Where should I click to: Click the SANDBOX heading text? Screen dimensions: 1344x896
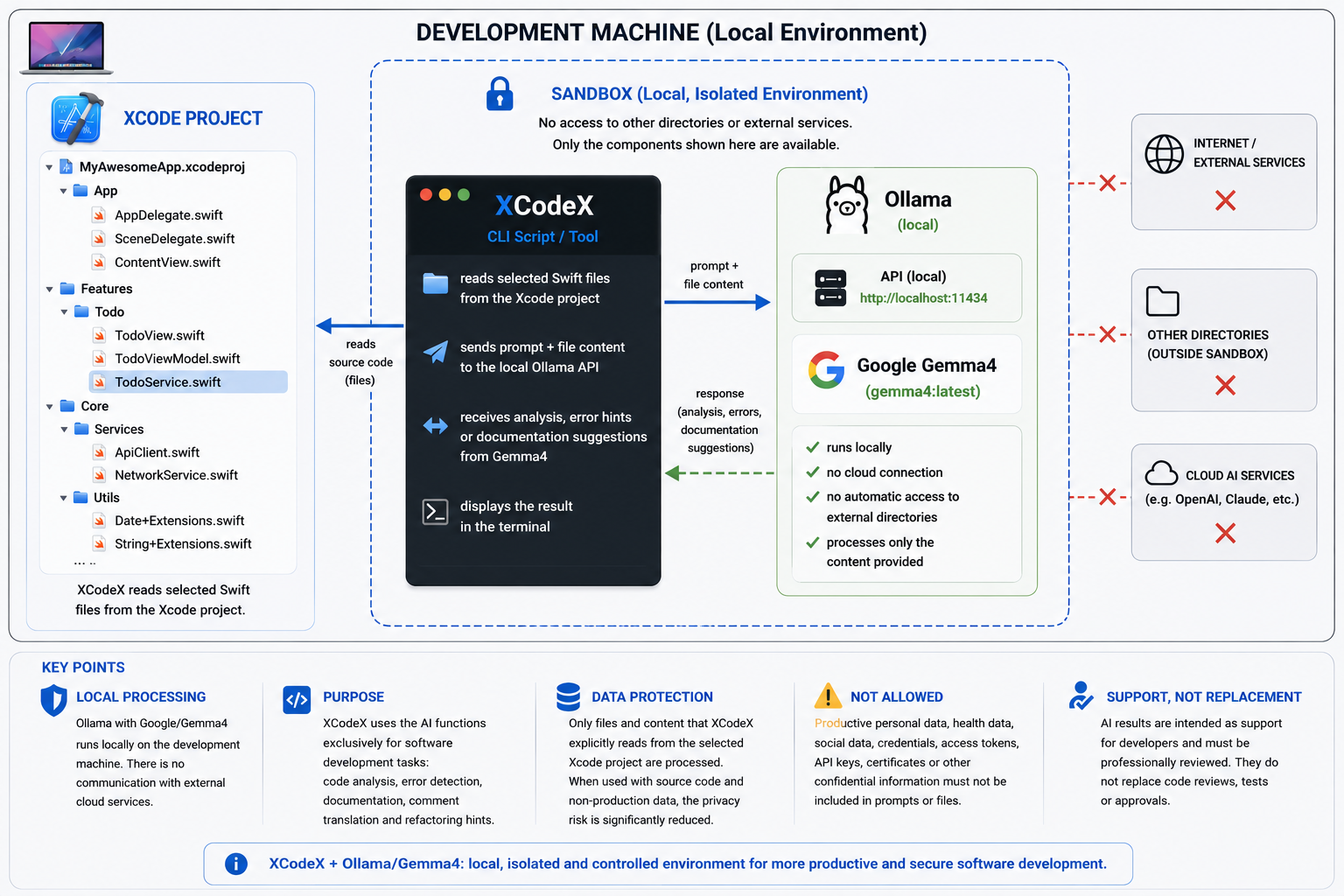click(710, 94)
